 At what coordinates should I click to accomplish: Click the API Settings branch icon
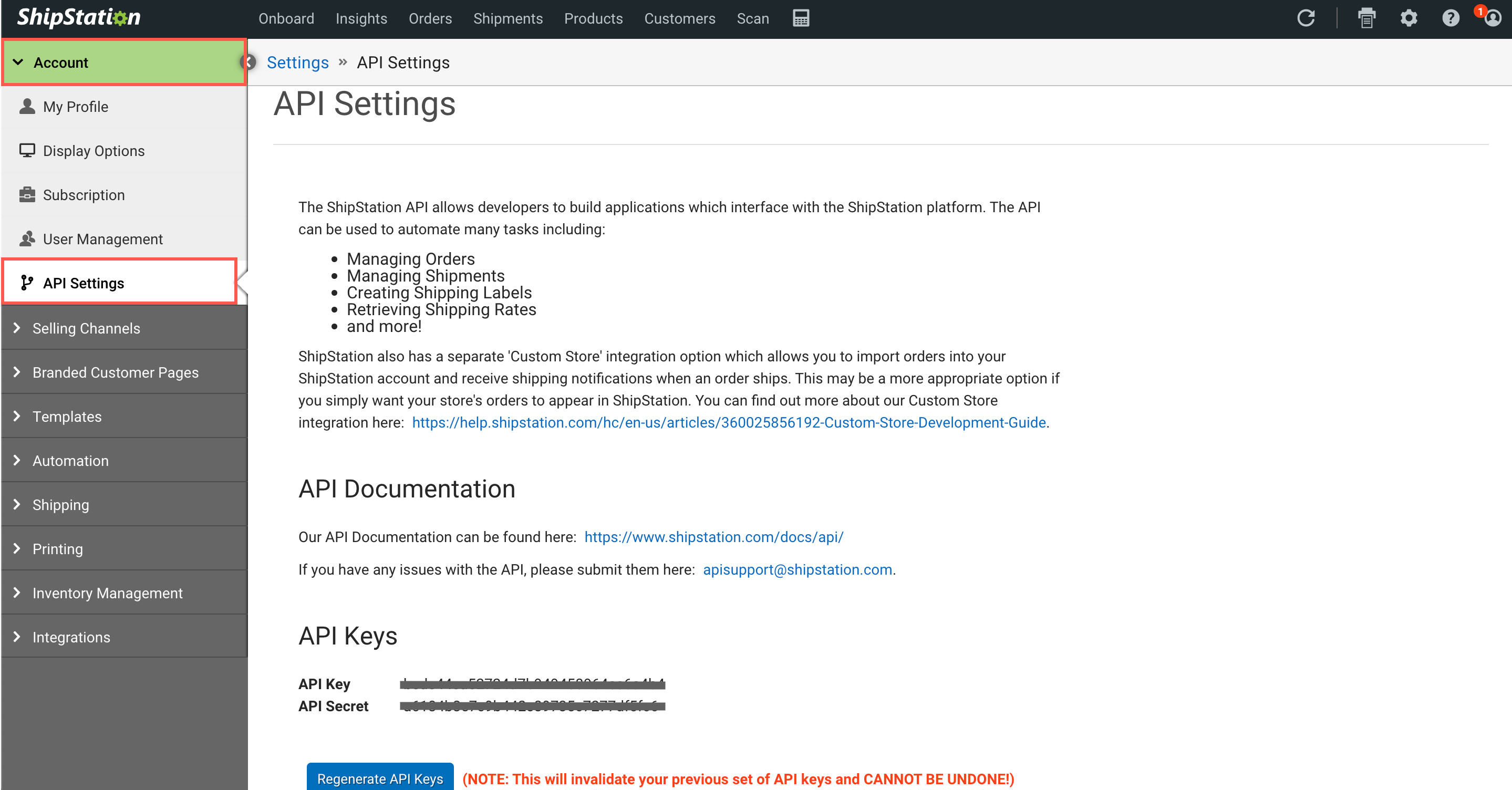(27, 283)
